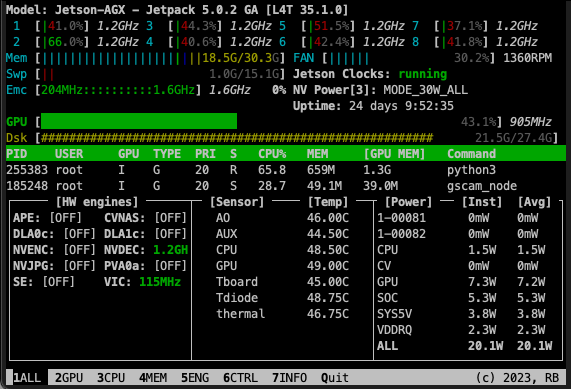Viewport: 571px width, 389px height.
Task: Click the CPU% column header
Action: click(x=272, y=154)
